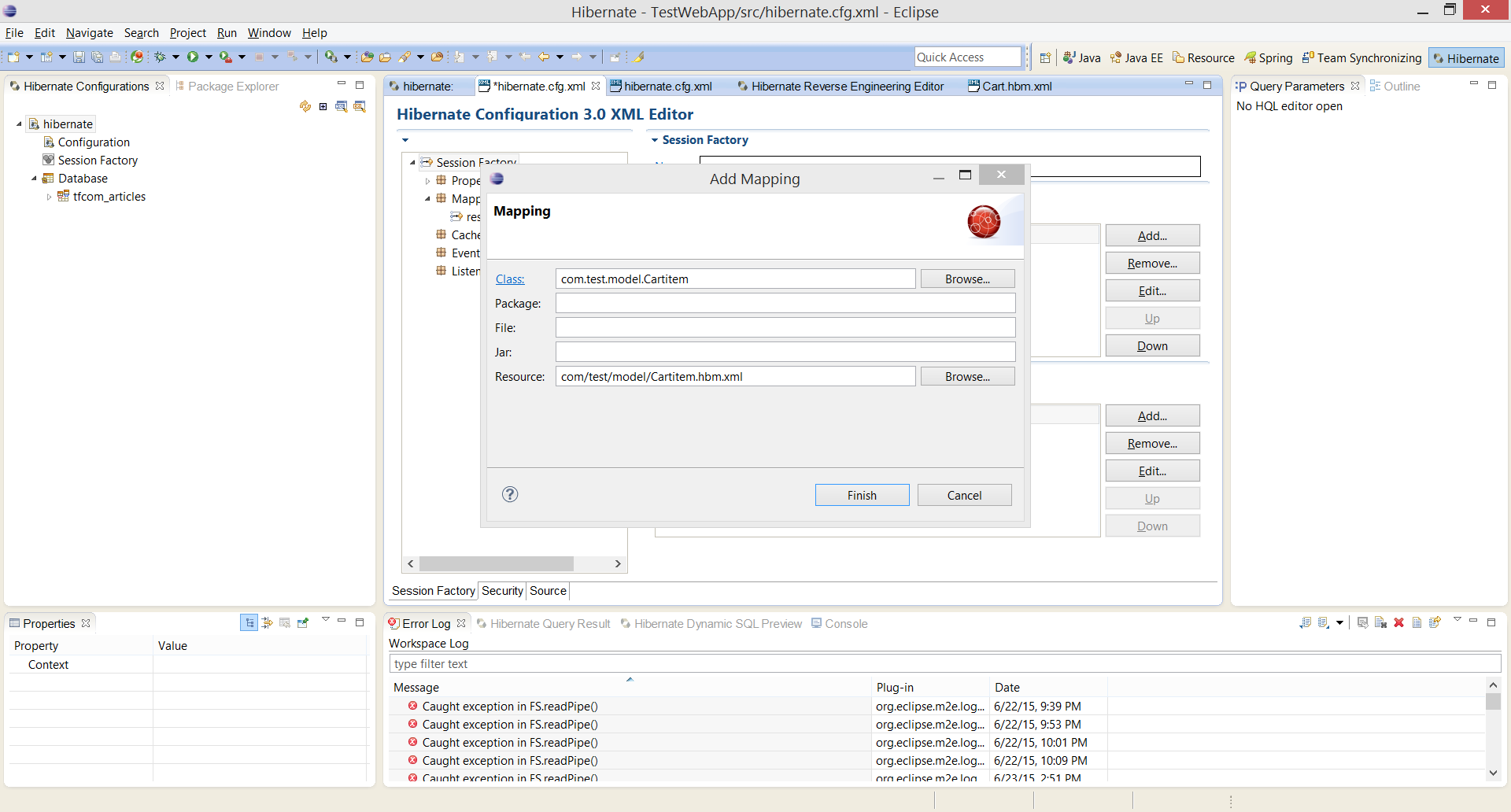Click Cancel in Add Mapping dialog
The image size is (1511, 812).
(964, 495)
